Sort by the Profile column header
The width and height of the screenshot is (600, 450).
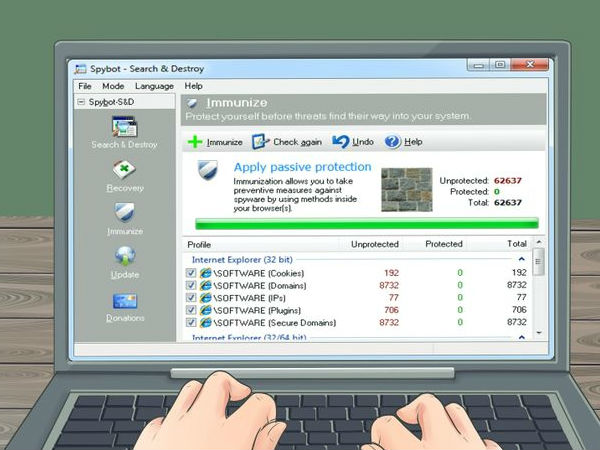[199, 245]
